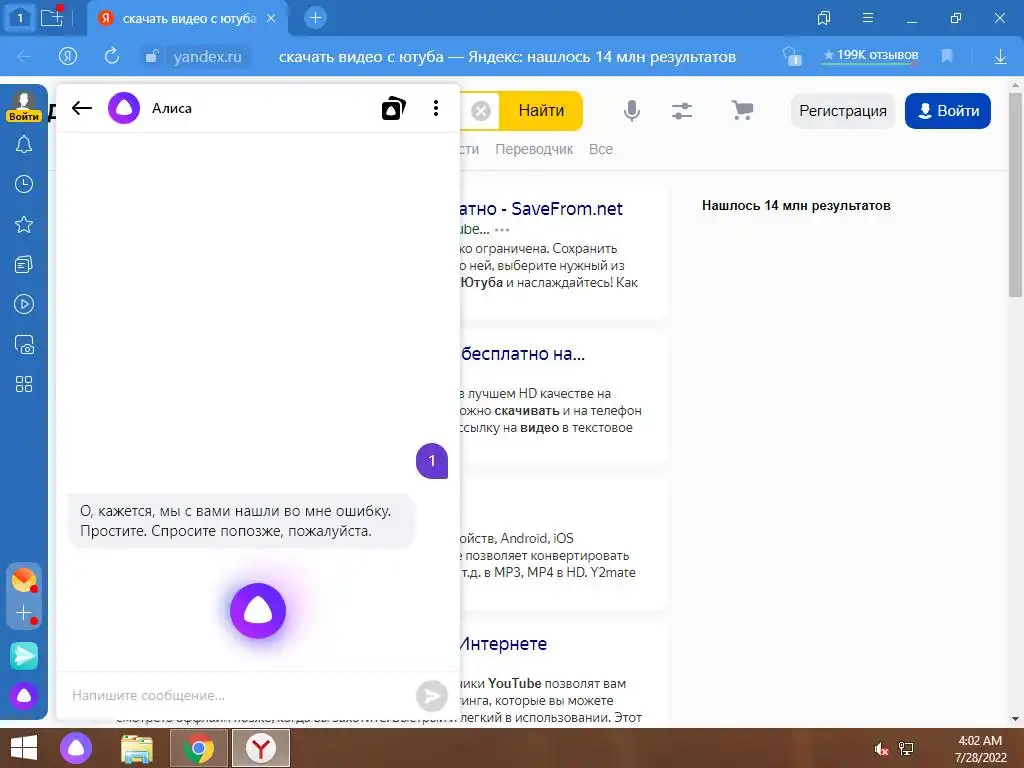The height and width of the screenshot is (768, 1024).
Task: Open SaveFrom.net search result link
Action: tap(541, 209)
